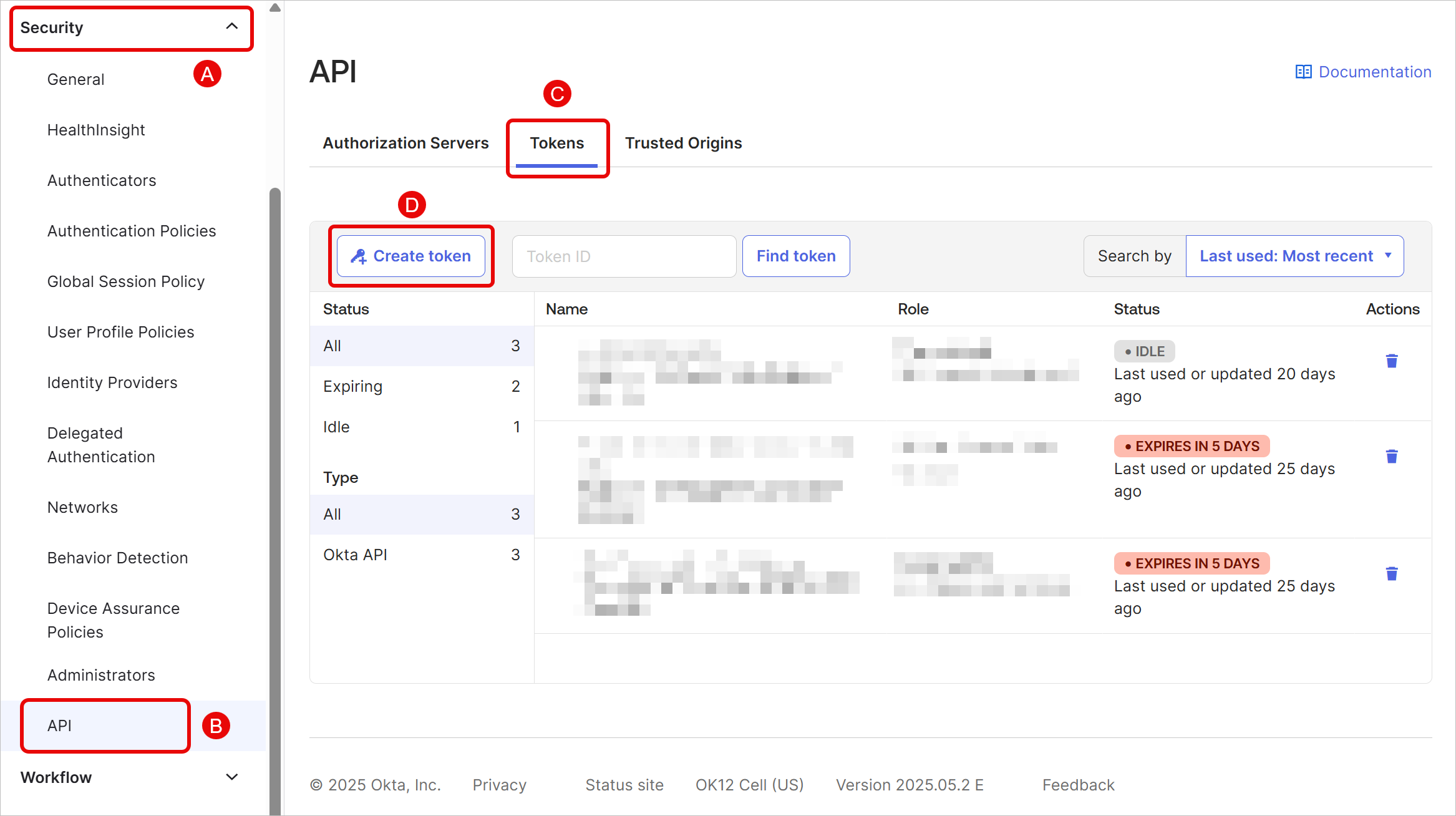1456x816 pixels.
Task: Open the Last used: Most recent dropdown
Action: pos(1294,256)
